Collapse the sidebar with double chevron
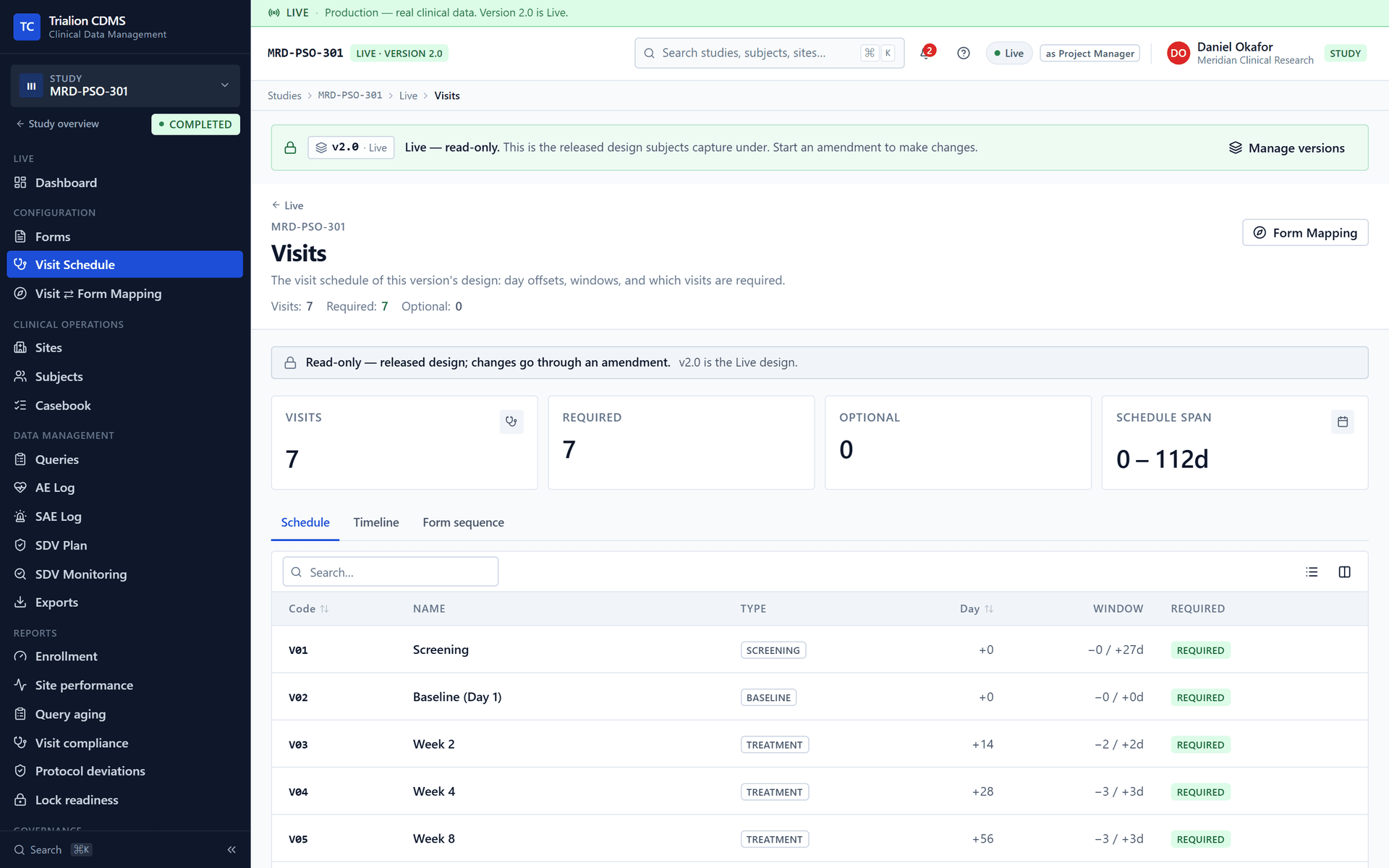Screen dimensions: 1389x868 [x=231, y=849]
